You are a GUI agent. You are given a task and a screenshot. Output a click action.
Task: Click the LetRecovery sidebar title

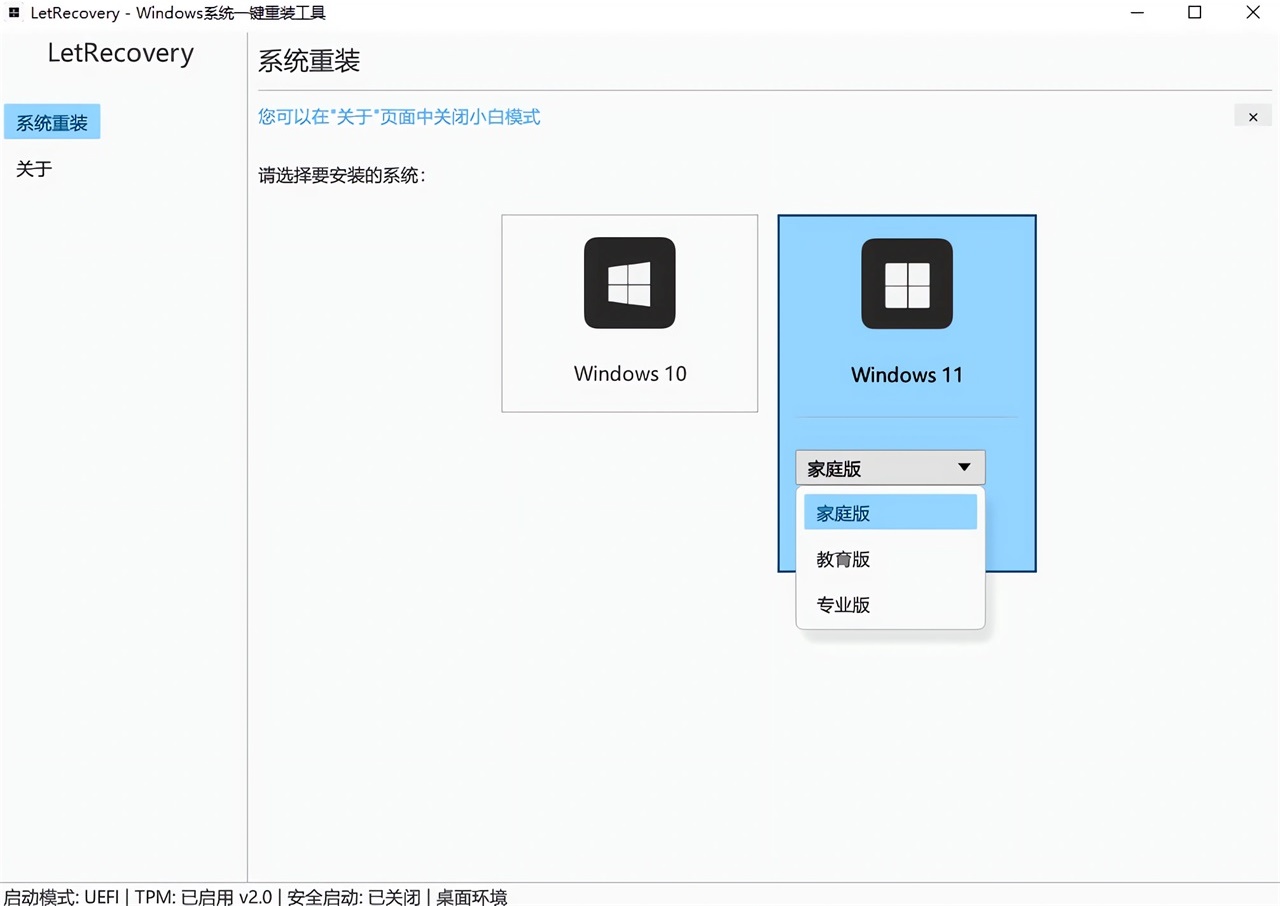click(x=121, y=53)
